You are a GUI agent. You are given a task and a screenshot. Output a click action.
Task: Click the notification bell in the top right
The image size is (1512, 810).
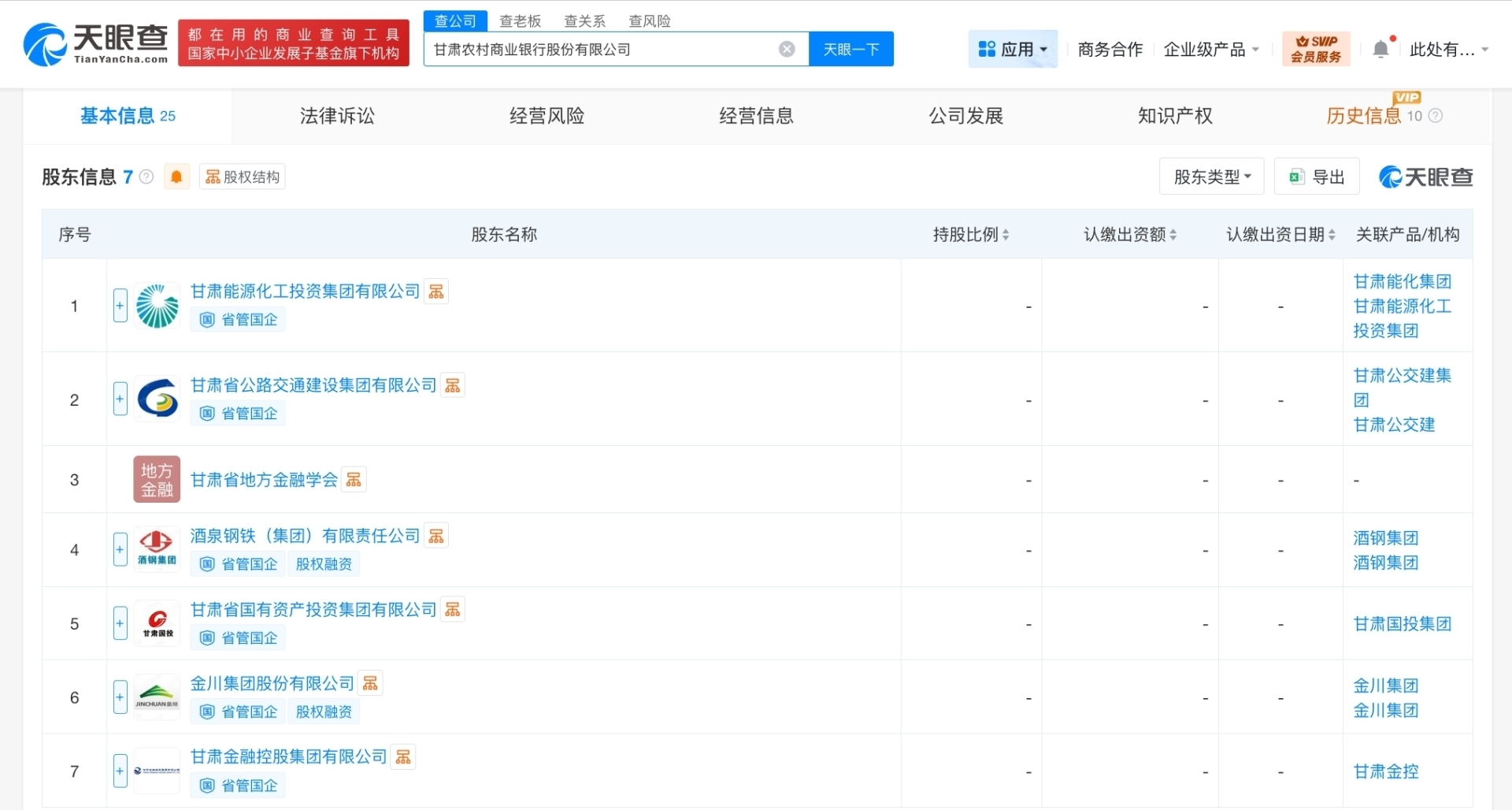pyautogui.click(x=1380, y=48)
